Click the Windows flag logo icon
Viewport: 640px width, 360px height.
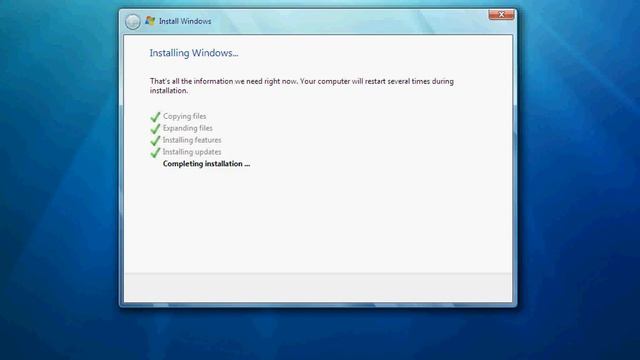pyautogui.click(x=150, y=21)
